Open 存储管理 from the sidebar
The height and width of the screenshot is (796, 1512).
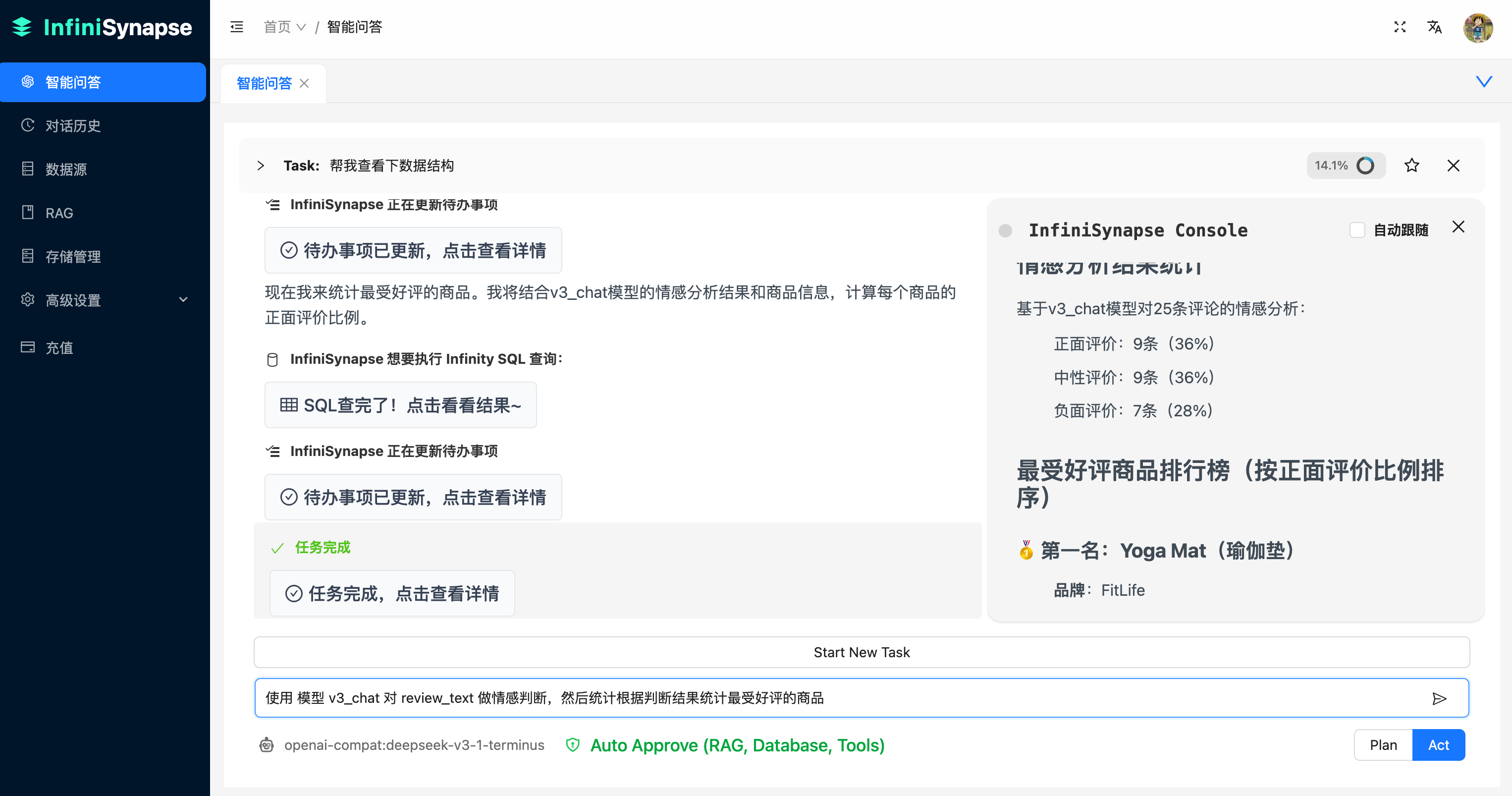74,257
